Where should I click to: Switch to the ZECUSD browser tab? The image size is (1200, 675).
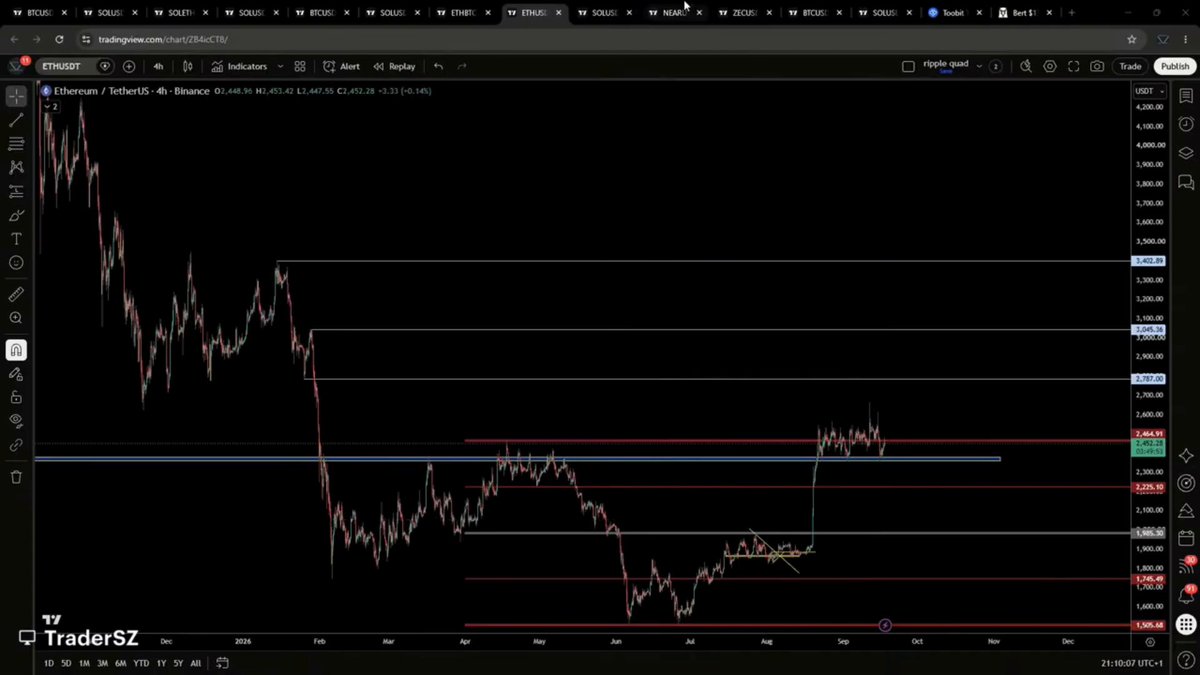point(743,13)
